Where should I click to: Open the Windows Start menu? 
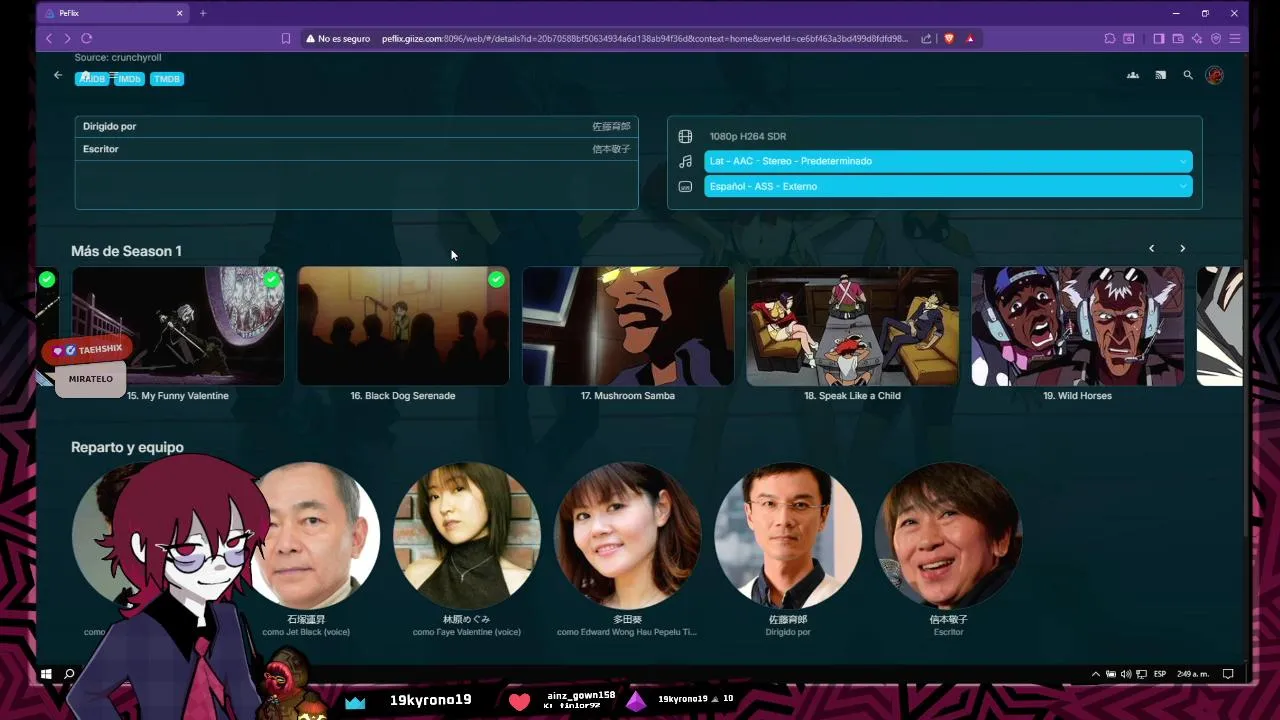46,674
